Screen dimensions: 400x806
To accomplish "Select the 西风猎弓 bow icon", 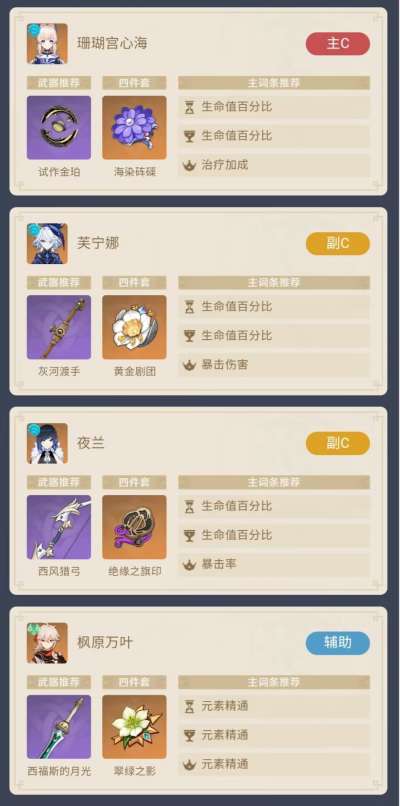I will (59, 527).
